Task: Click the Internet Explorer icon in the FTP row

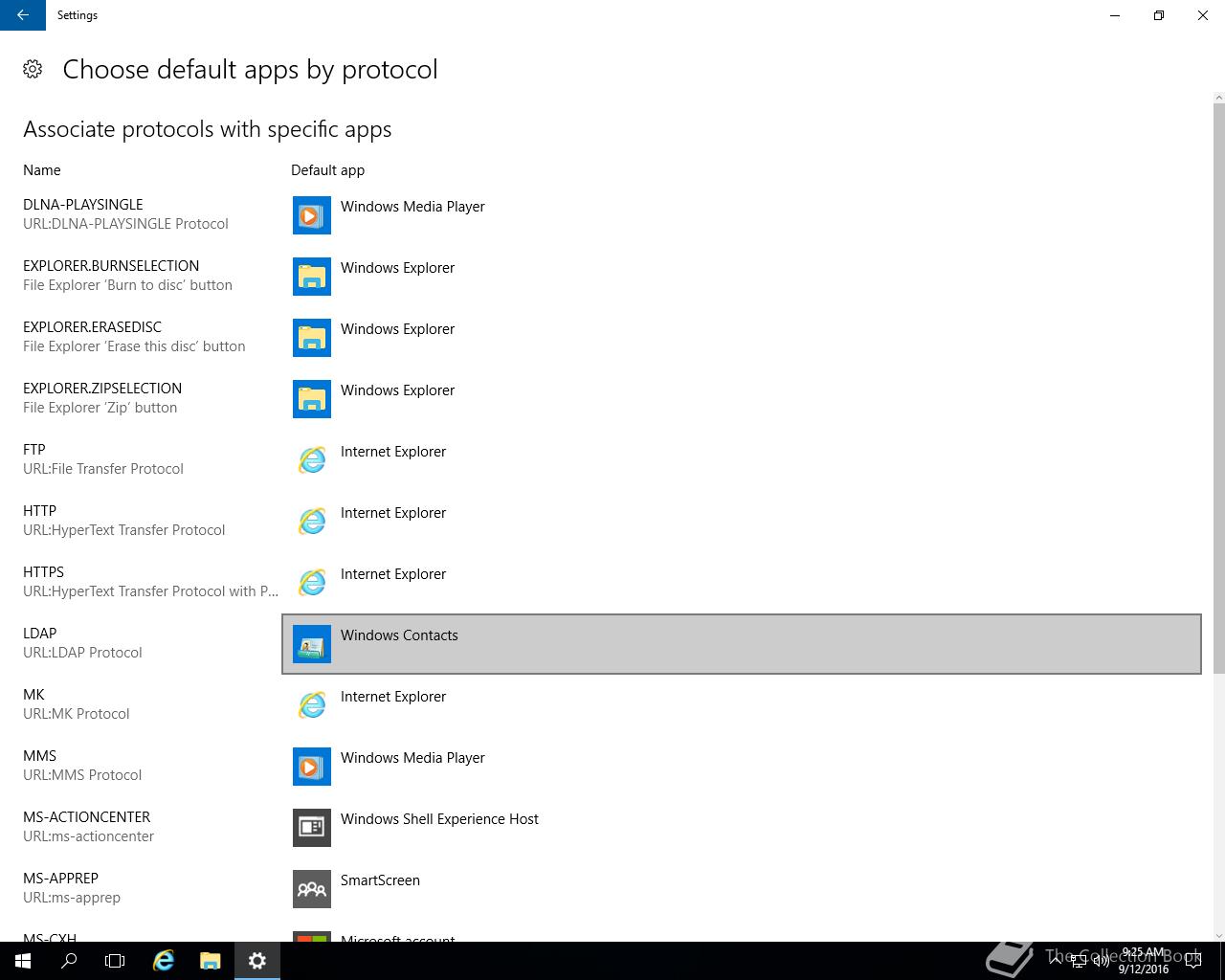Action: pyautogui.click(x=312, y=460)
